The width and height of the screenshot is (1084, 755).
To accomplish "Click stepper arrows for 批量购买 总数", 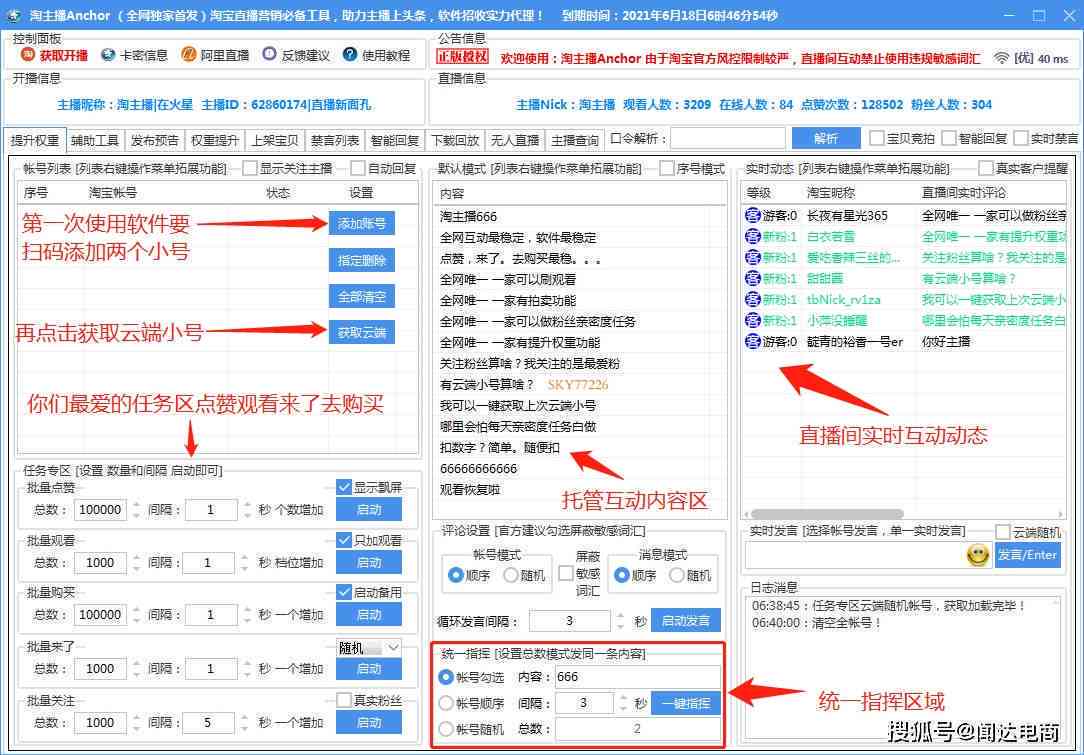I will [x=136, y=615].
